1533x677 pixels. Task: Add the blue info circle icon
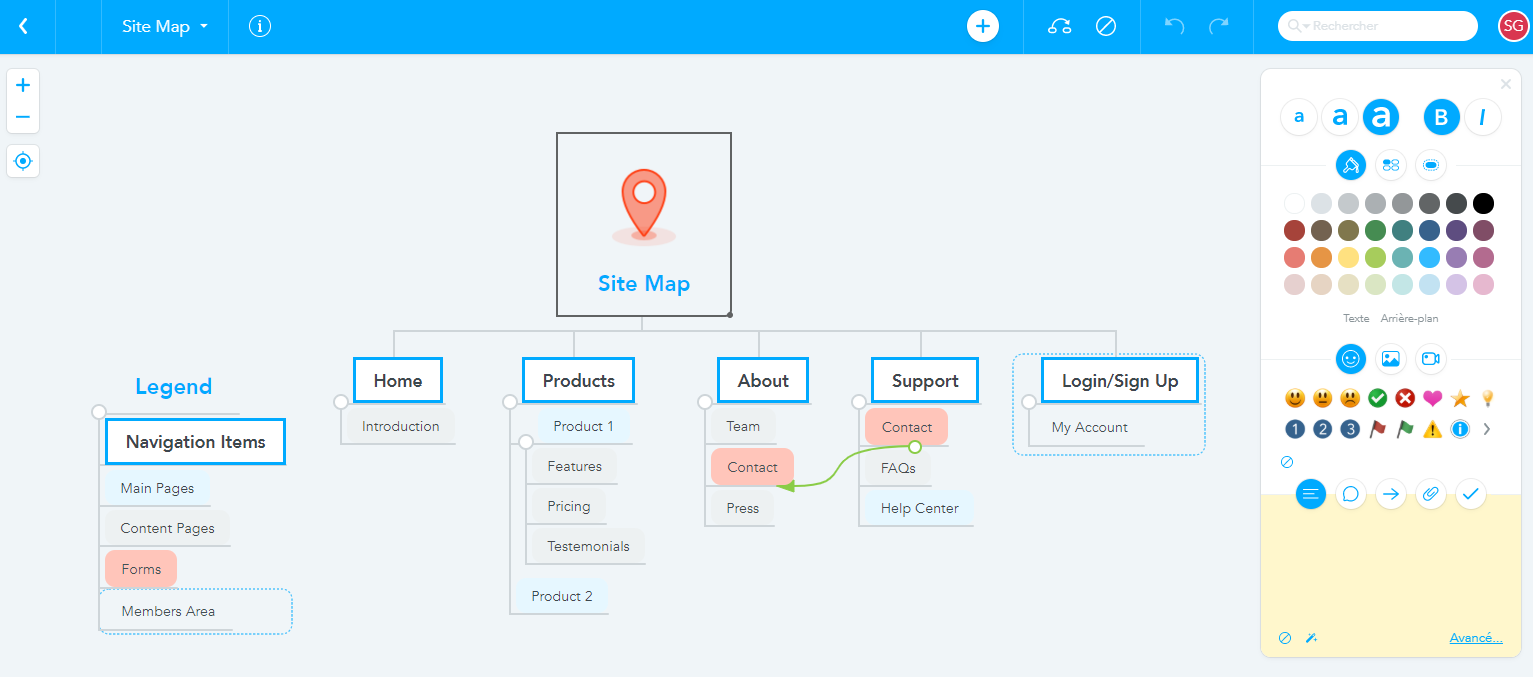[x=1460, y=429]
